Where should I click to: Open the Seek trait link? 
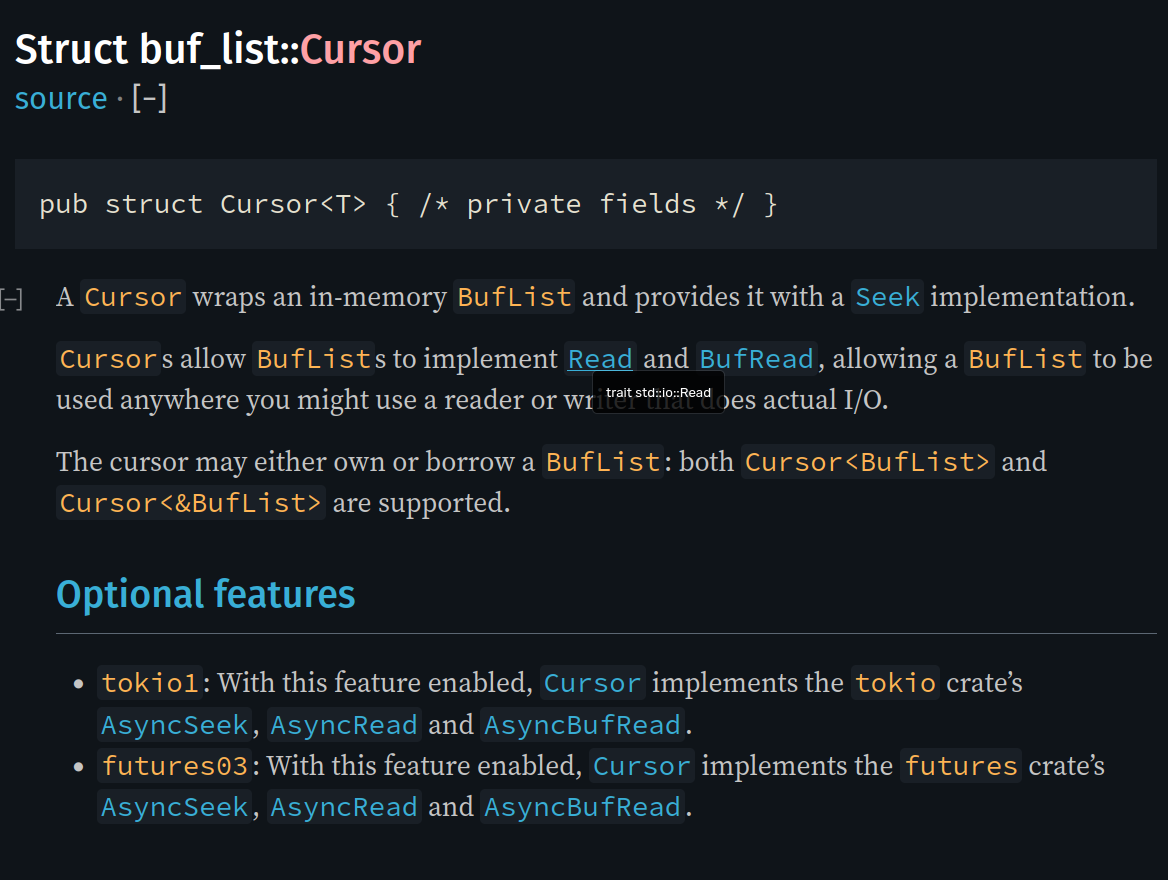coord(887,297)
